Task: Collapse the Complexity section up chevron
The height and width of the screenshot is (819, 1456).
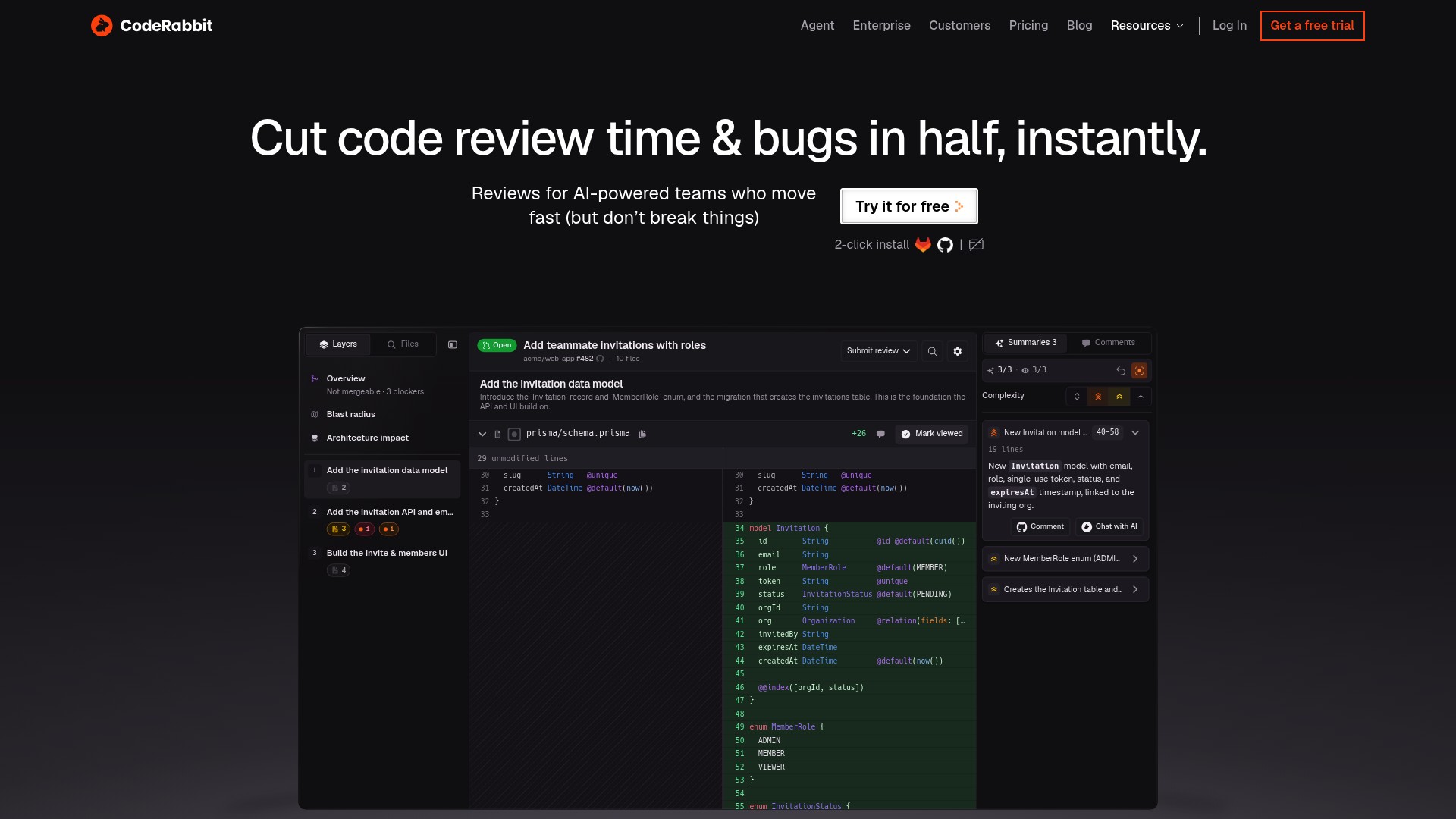Action: pyautogui.click(x=1141, y=396)
